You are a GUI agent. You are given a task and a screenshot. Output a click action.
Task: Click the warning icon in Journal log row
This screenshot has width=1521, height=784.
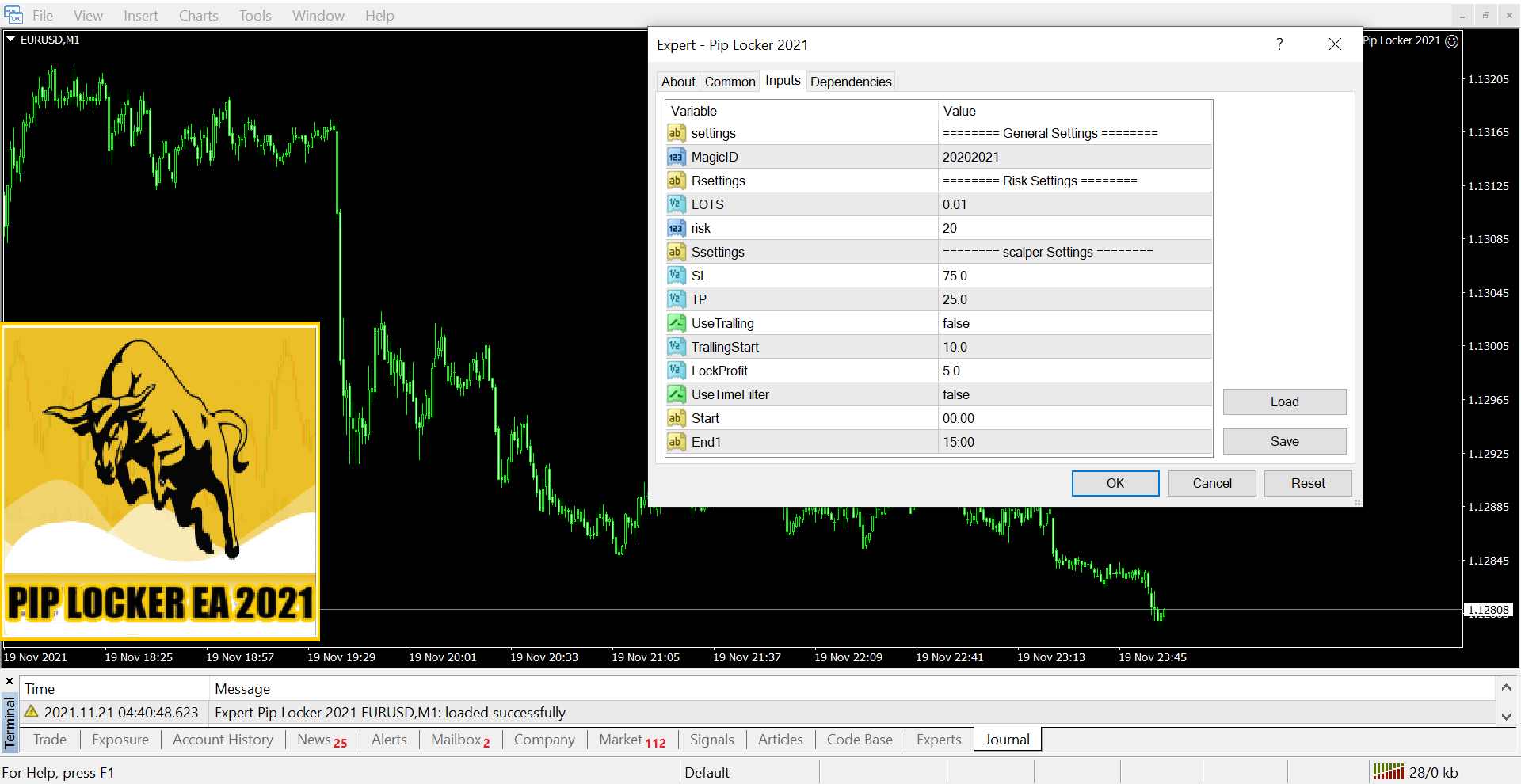32,711
